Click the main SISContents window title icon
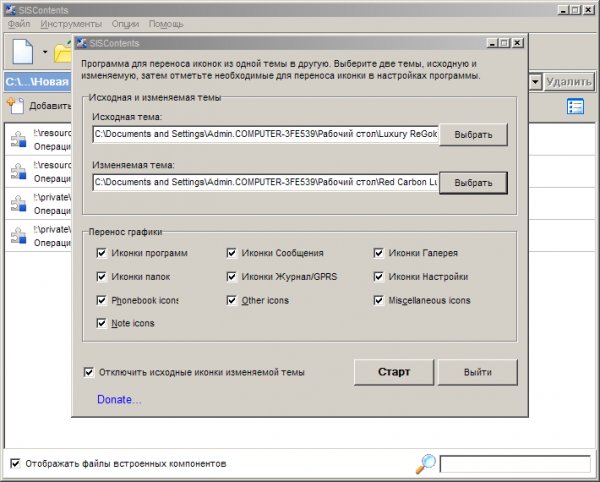This screenshot has width=600, height=482. (11, 10)
